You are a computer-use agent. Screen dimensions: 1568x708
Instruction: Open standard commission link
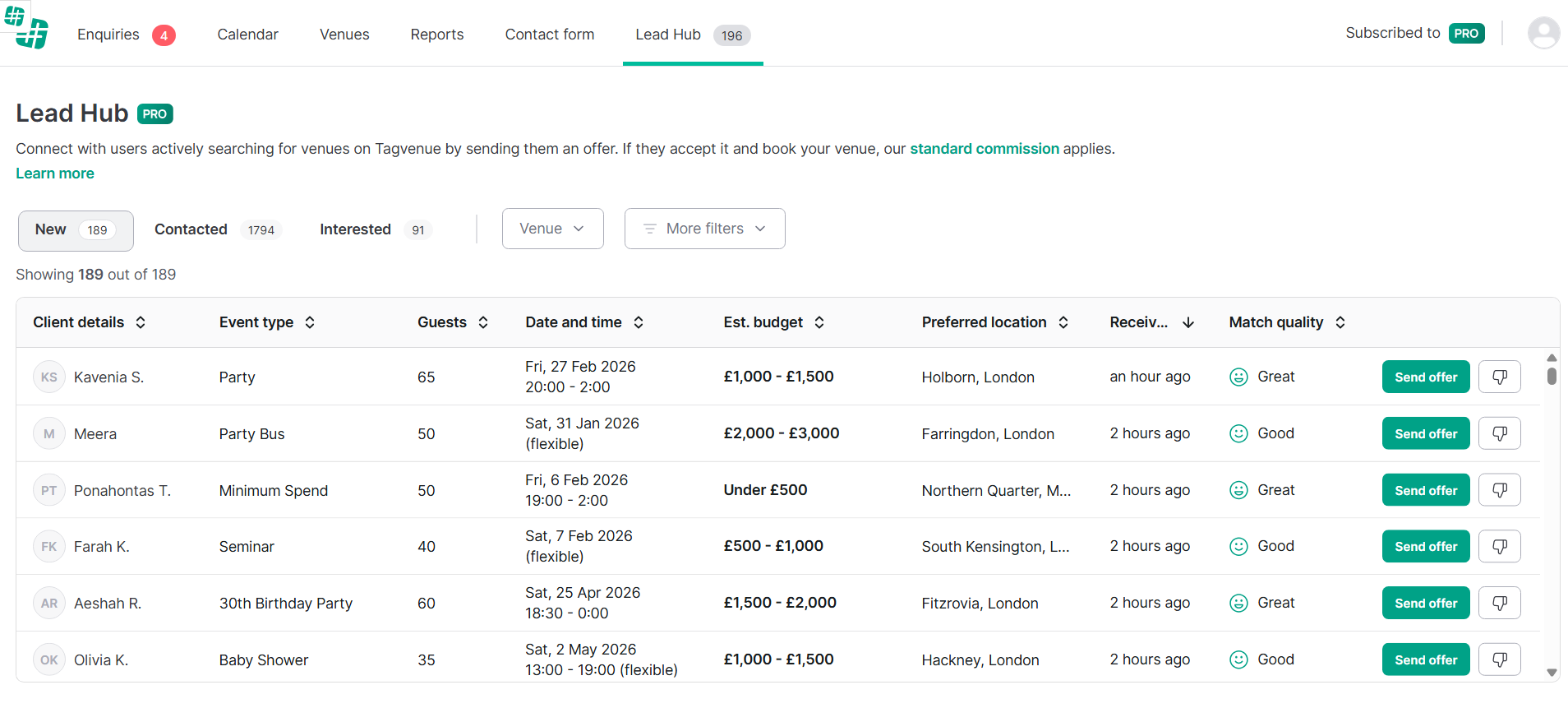(x=985, y=149)
